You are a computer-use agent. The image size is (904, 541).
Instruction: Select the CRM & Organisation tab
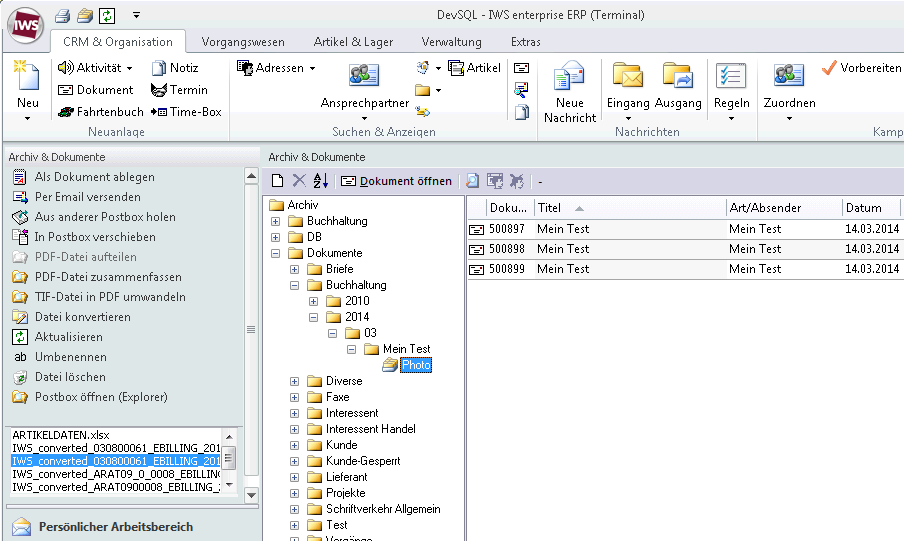(118, 42)
